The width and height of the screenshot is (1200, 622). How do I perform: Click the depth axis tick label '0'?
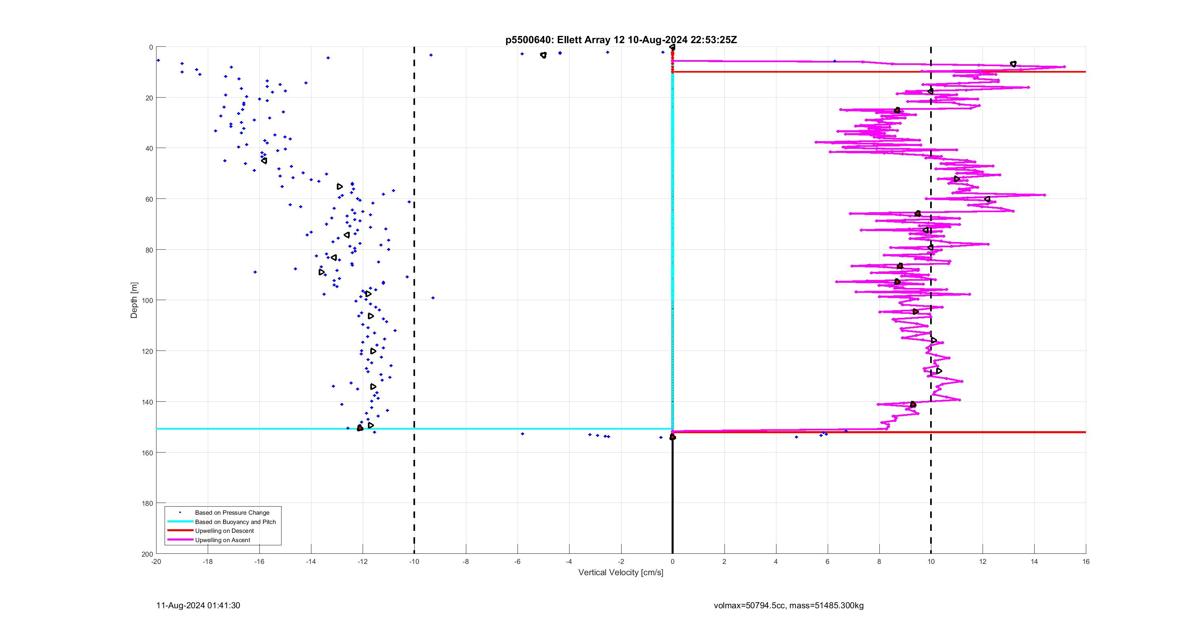point(150,47)
